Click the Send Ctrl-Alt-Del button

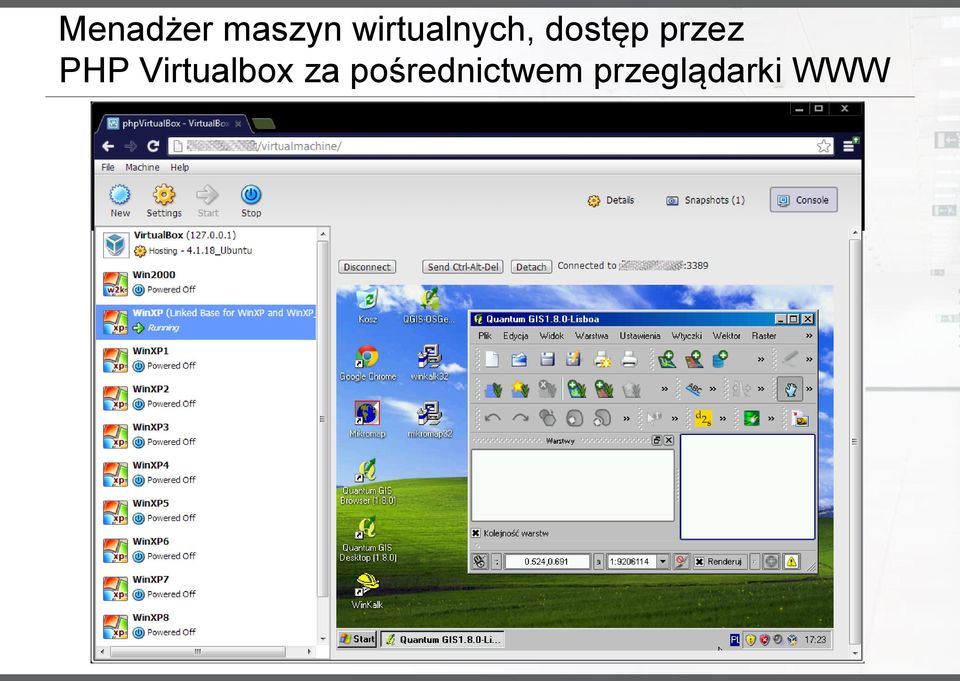[463, 267]
